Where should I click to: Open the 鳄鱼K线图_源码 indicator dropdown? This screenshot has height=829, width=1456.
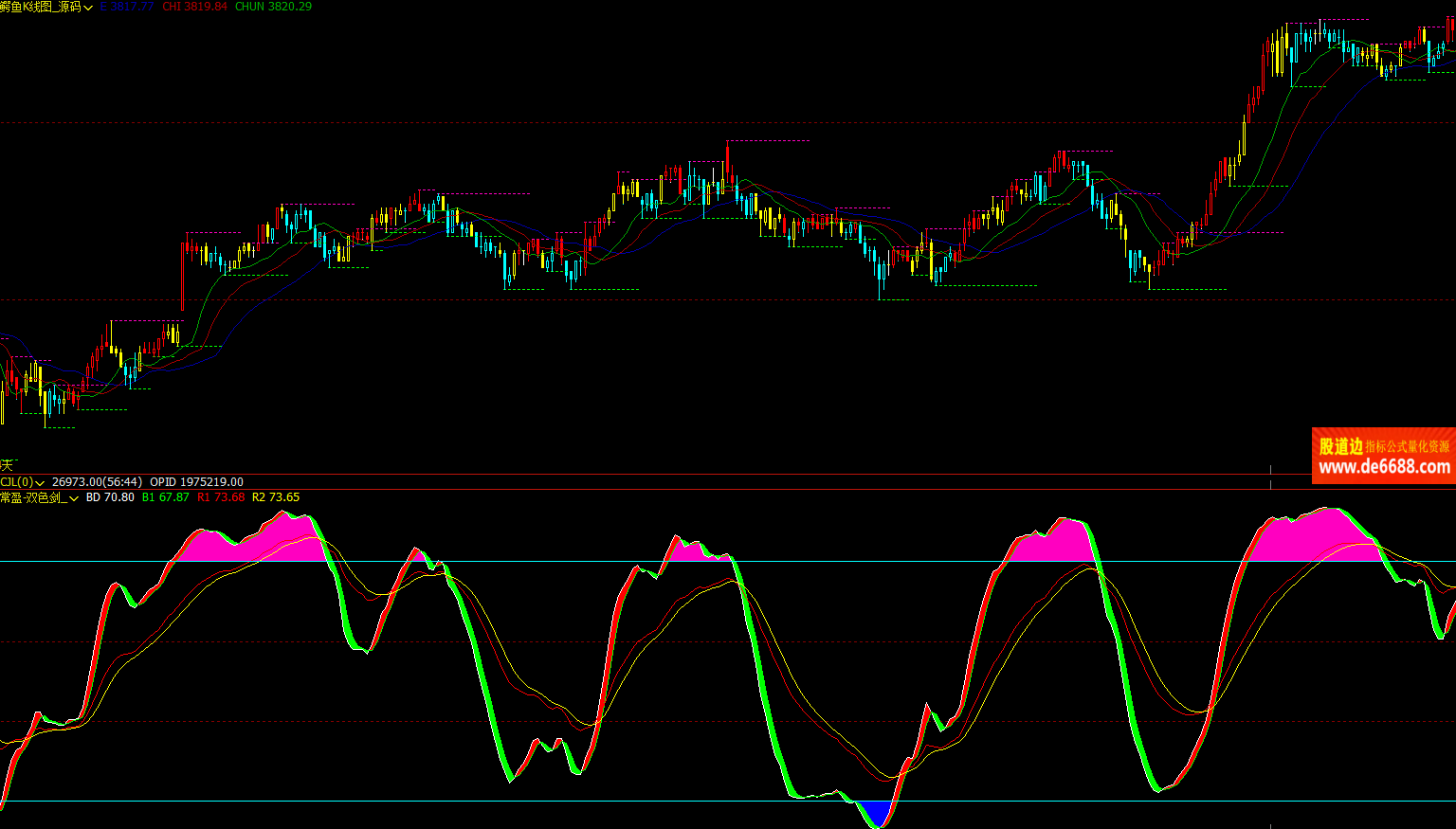pyautogui.click(x=88, y=7)
